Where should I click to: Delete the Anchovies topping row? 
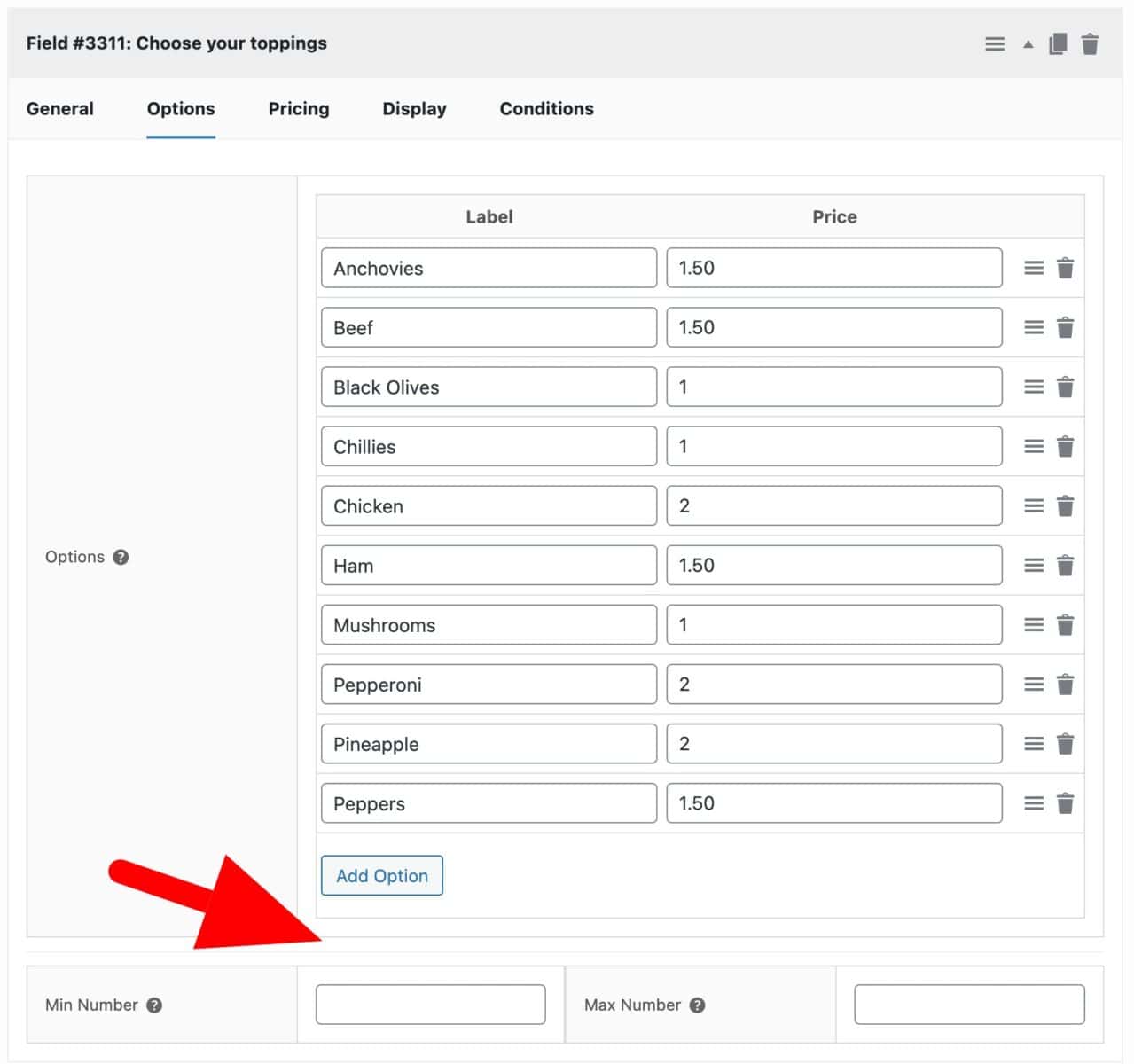click(1065, 267)
